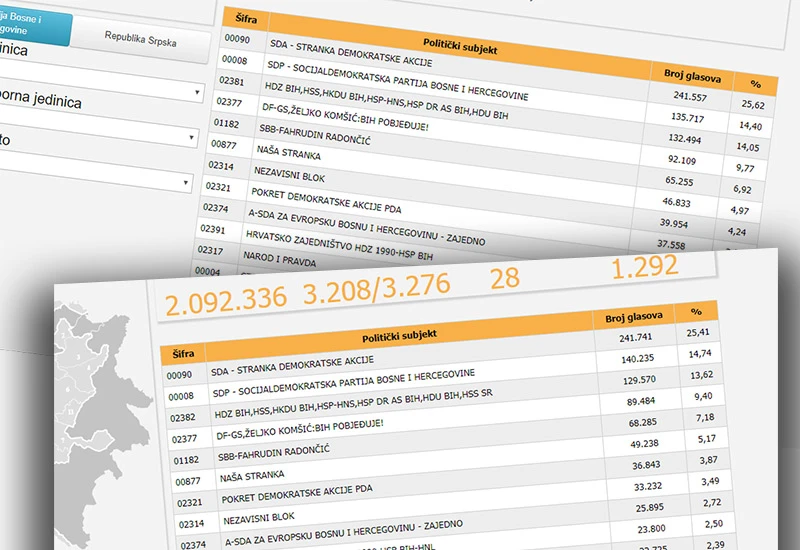Switch to the Republika Srpska tab
Screen dimensions: 800x550
(140, 39)
